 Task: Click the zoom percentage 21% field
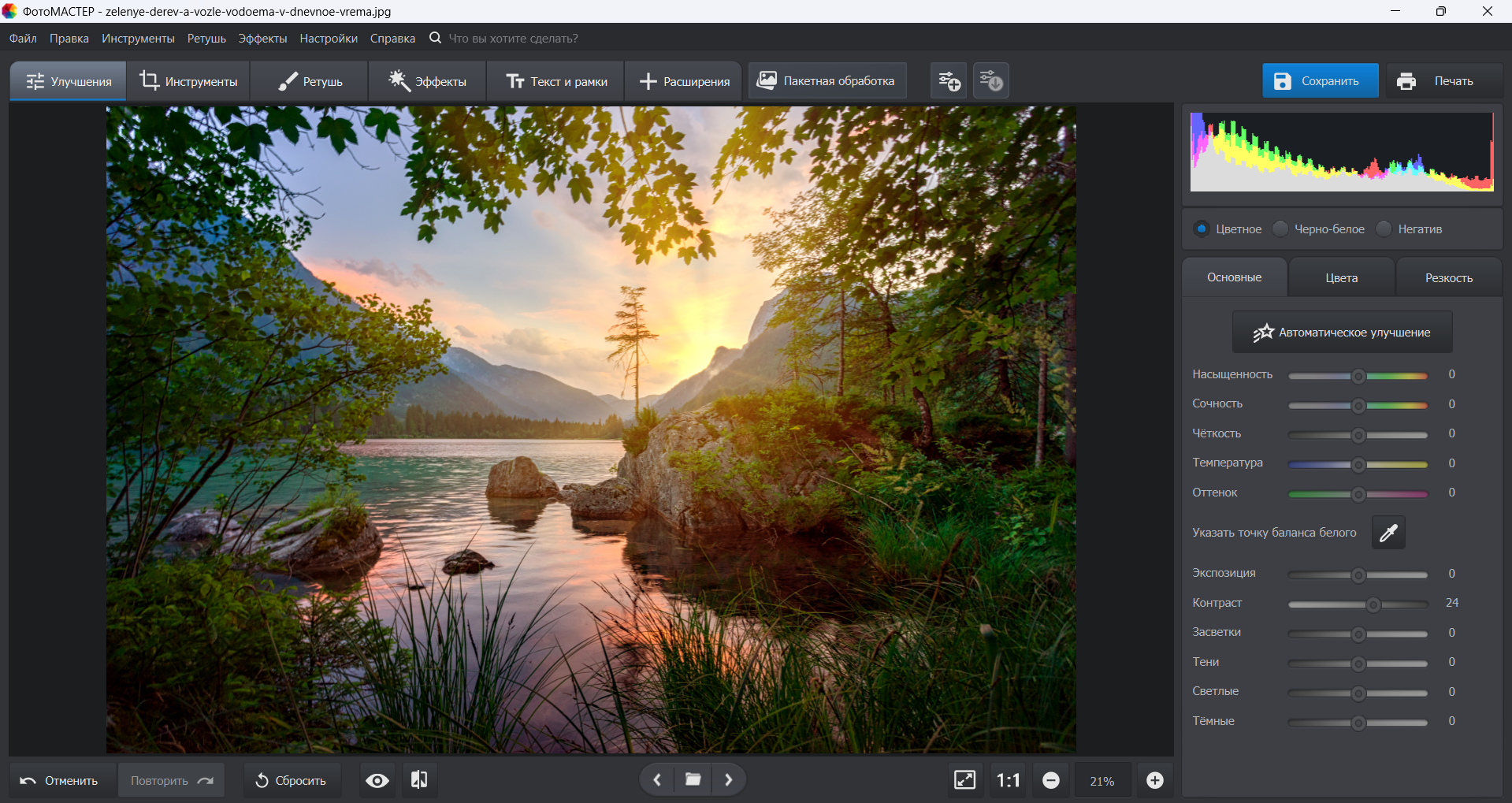(1102, 780)
